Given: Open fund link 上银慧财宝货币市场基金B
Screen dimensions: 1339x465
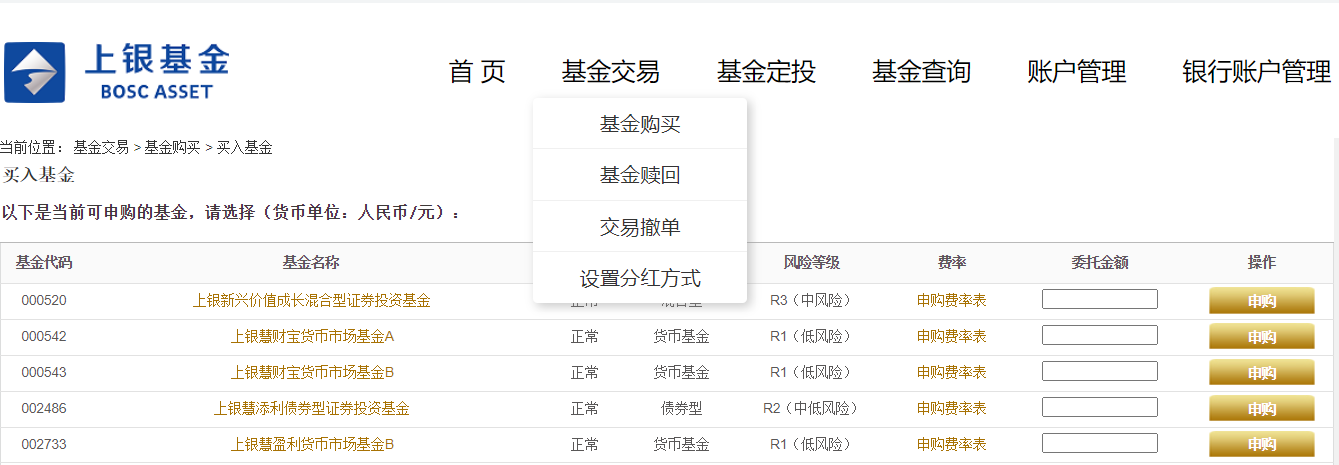Looking at the screenshot, I should tap(313, 372).
